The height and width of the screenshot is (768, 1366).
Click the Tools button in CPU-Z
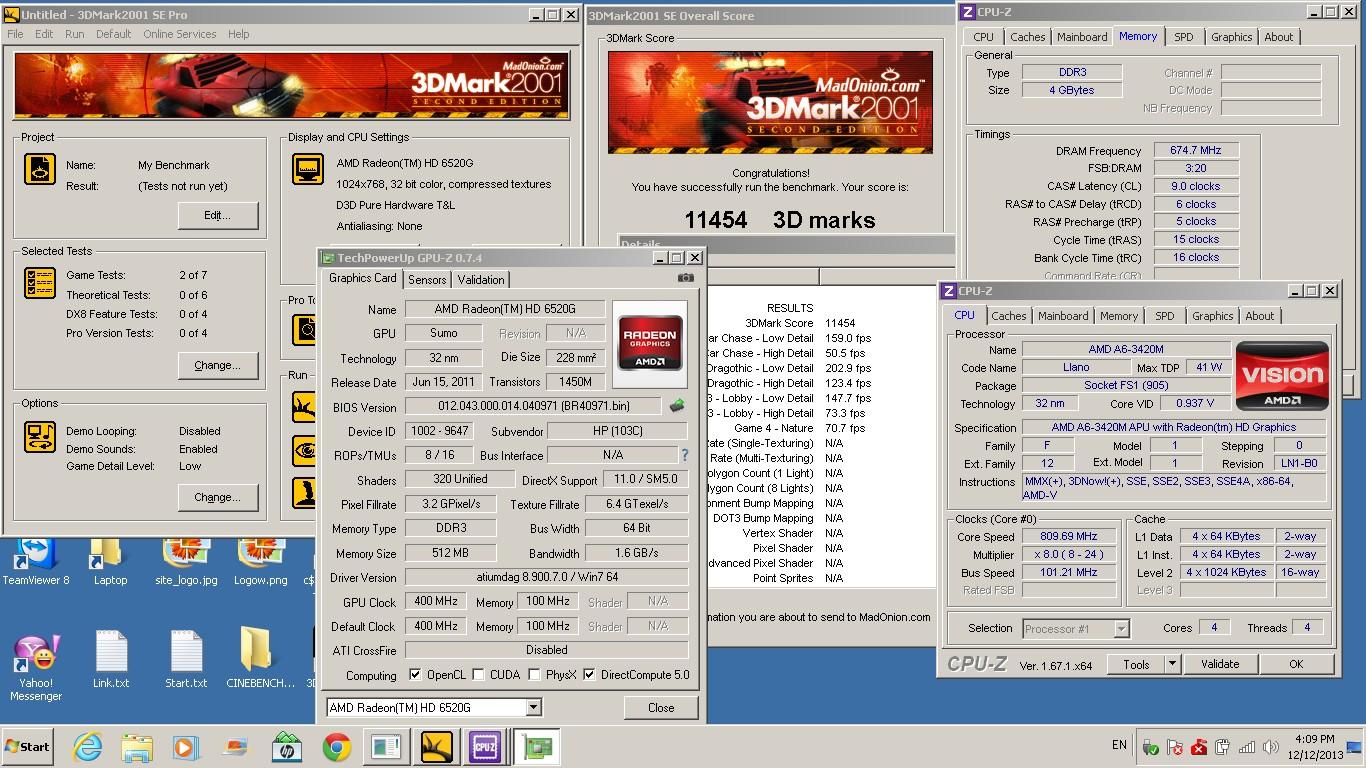1136,664
